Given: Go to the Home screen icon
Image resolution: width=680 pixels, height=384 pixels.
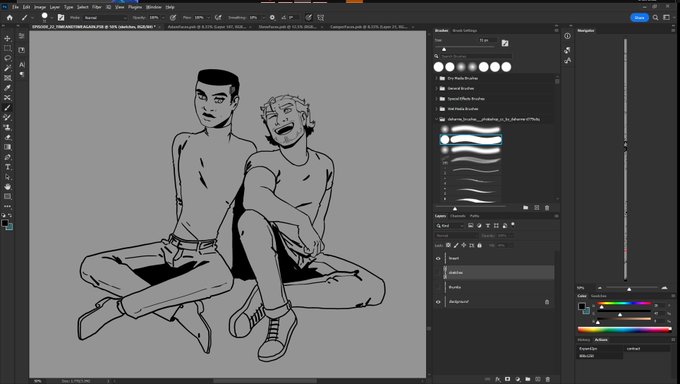Looking at the screenshot, I should tap(10, 17).
